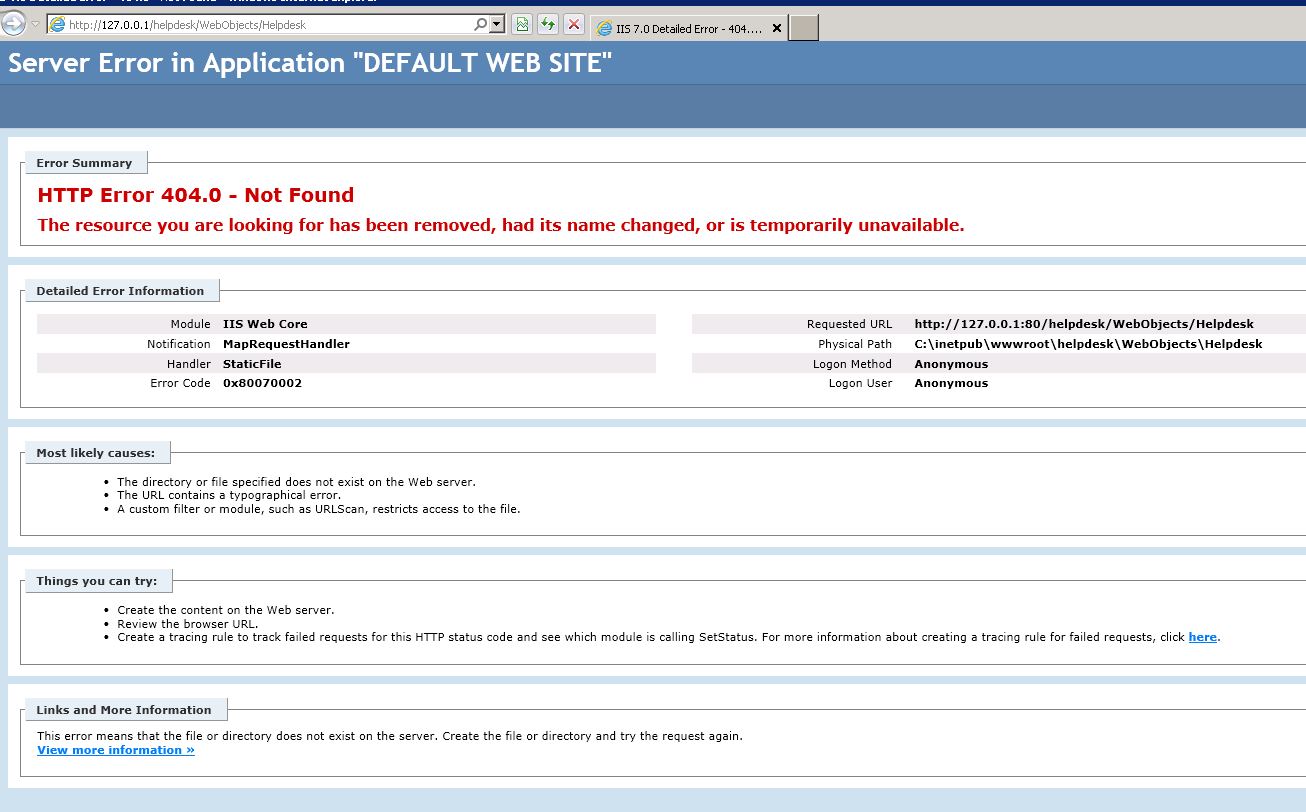Click the 'MapRequestHandler' notification value
Viewport: 1306px width, 812px height.
click(x=286, y=344)
